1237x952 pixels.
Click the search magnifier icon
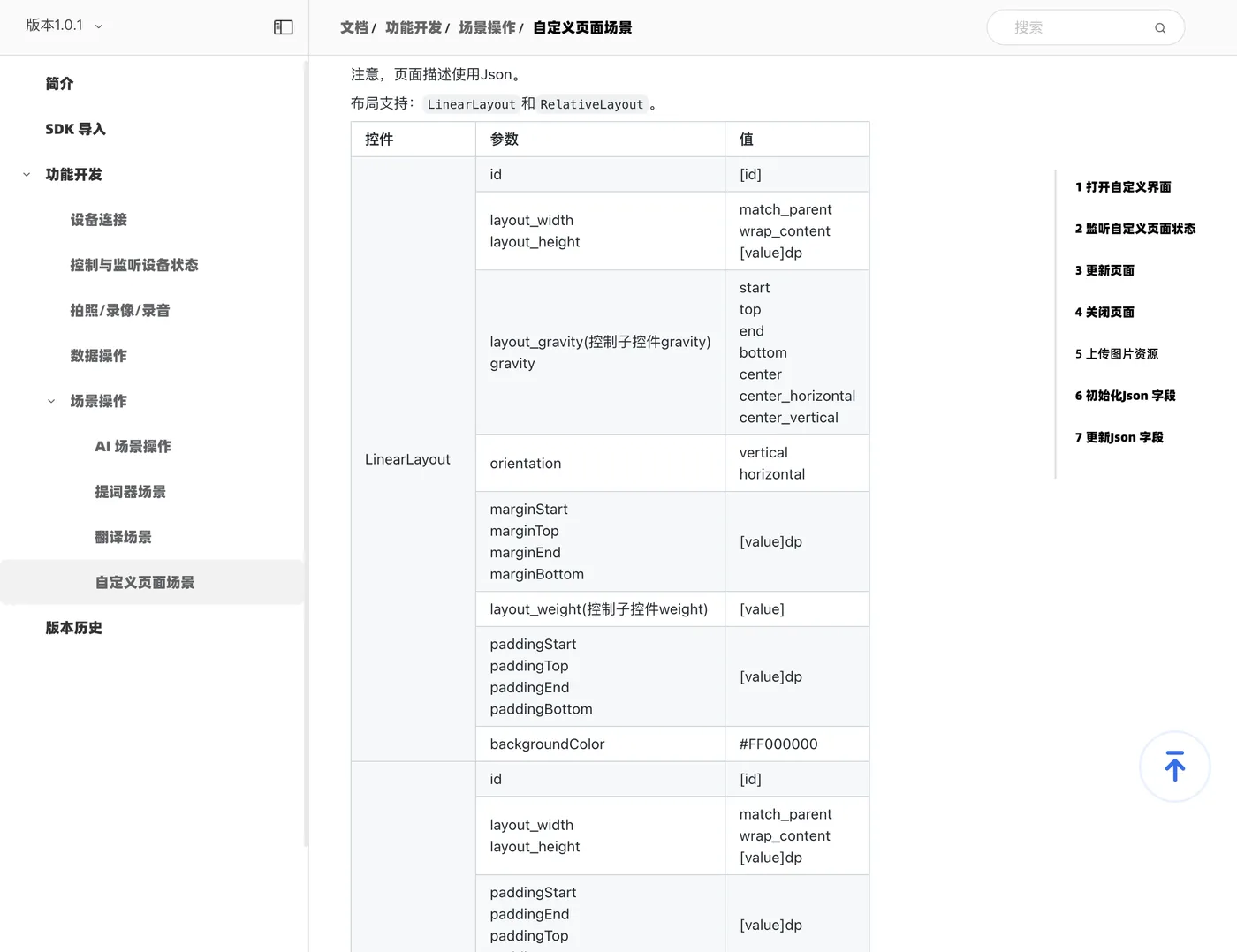[1160, 28]
